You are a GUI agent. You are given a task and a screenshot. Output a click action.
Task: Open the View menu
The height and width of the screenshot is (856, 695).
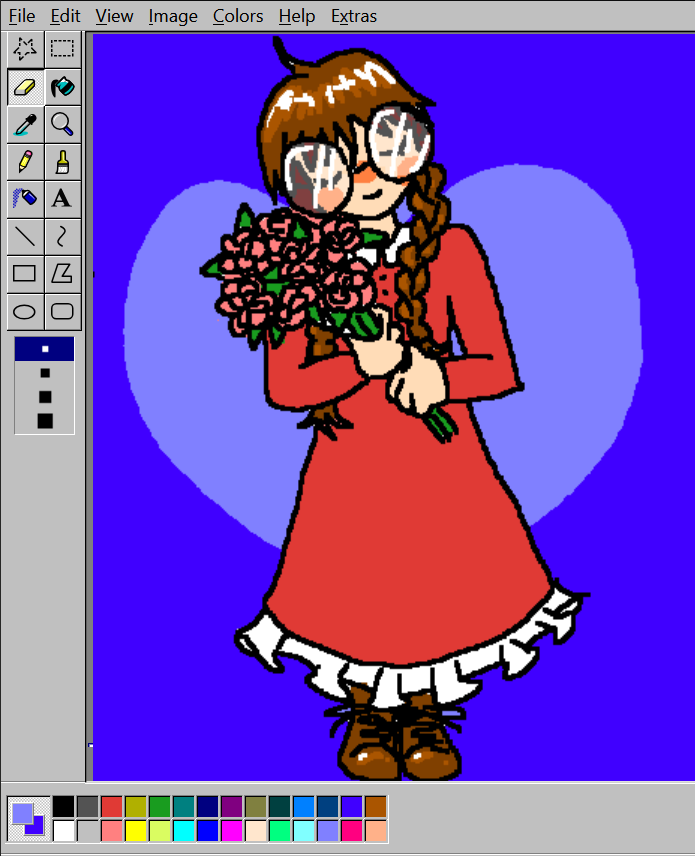[114, 16]
